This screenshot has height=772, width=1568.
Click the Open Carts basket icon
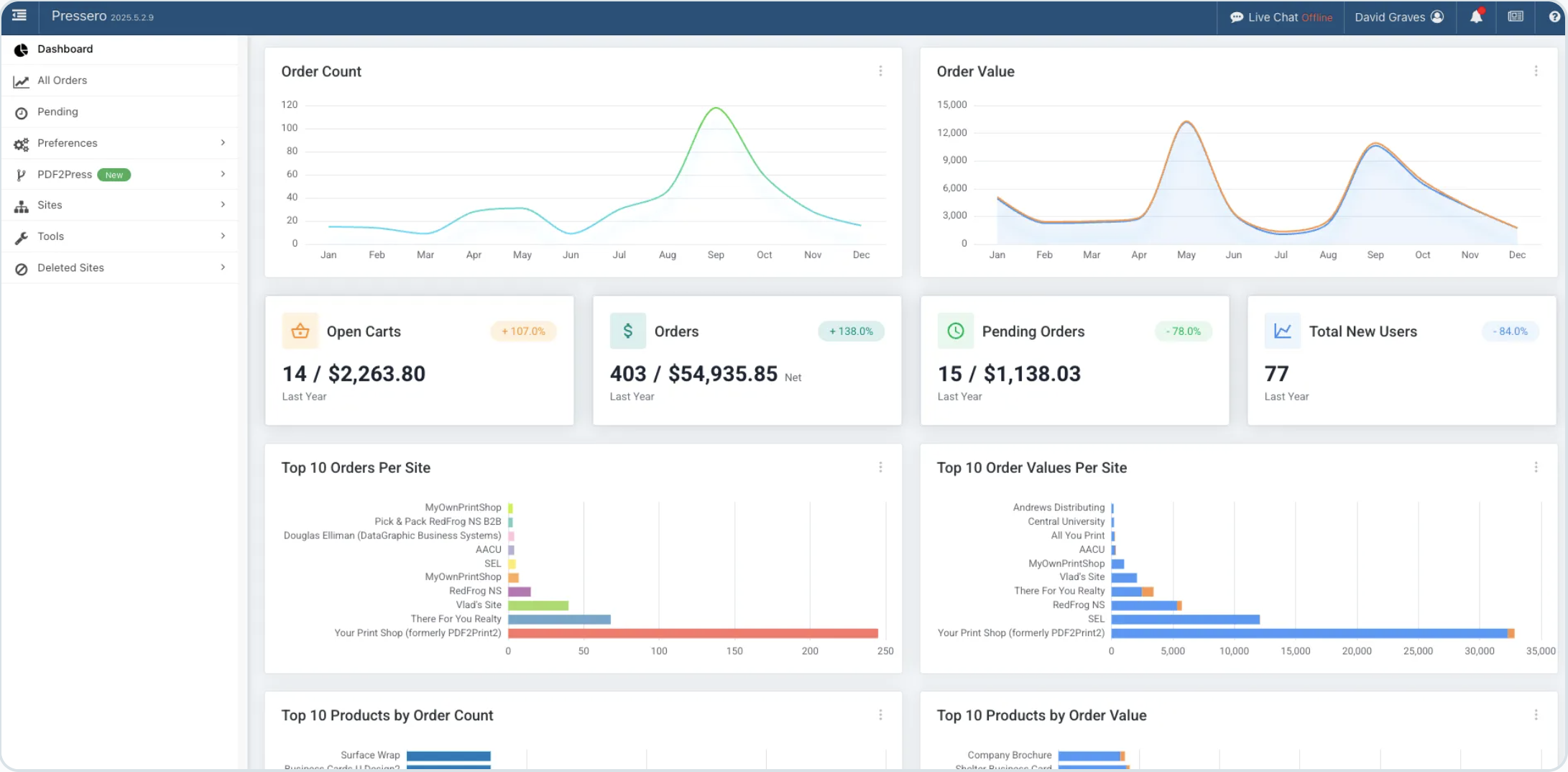pos(300,331)
